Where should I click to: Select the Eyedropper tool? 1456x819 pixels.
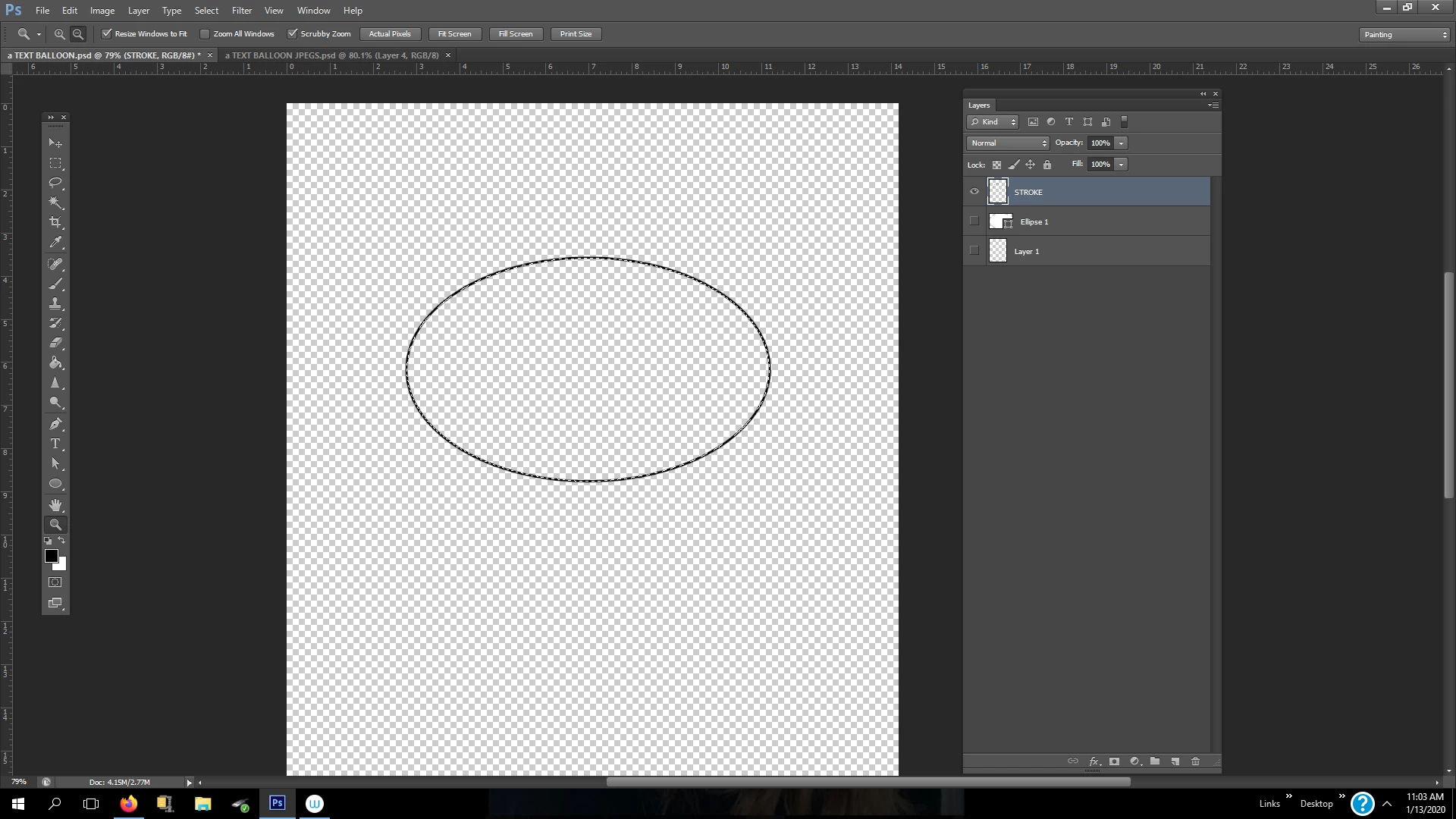(55, 243)
